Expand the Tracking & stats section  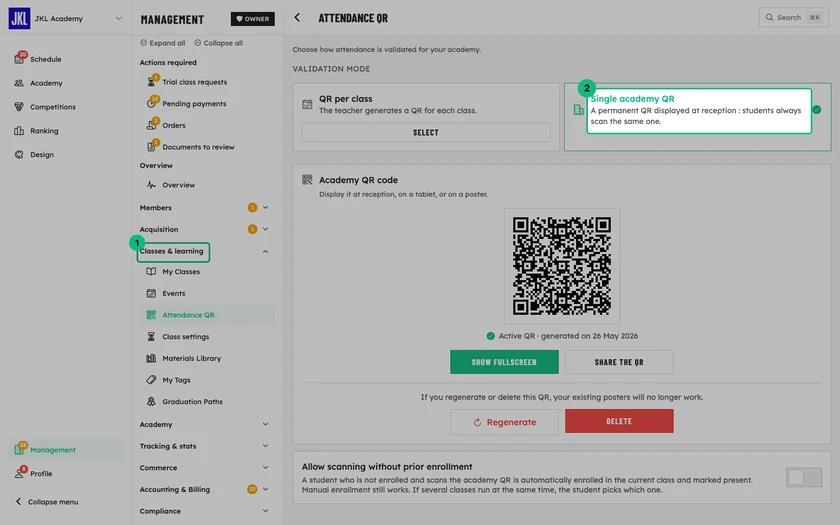(x=265, y=446)
